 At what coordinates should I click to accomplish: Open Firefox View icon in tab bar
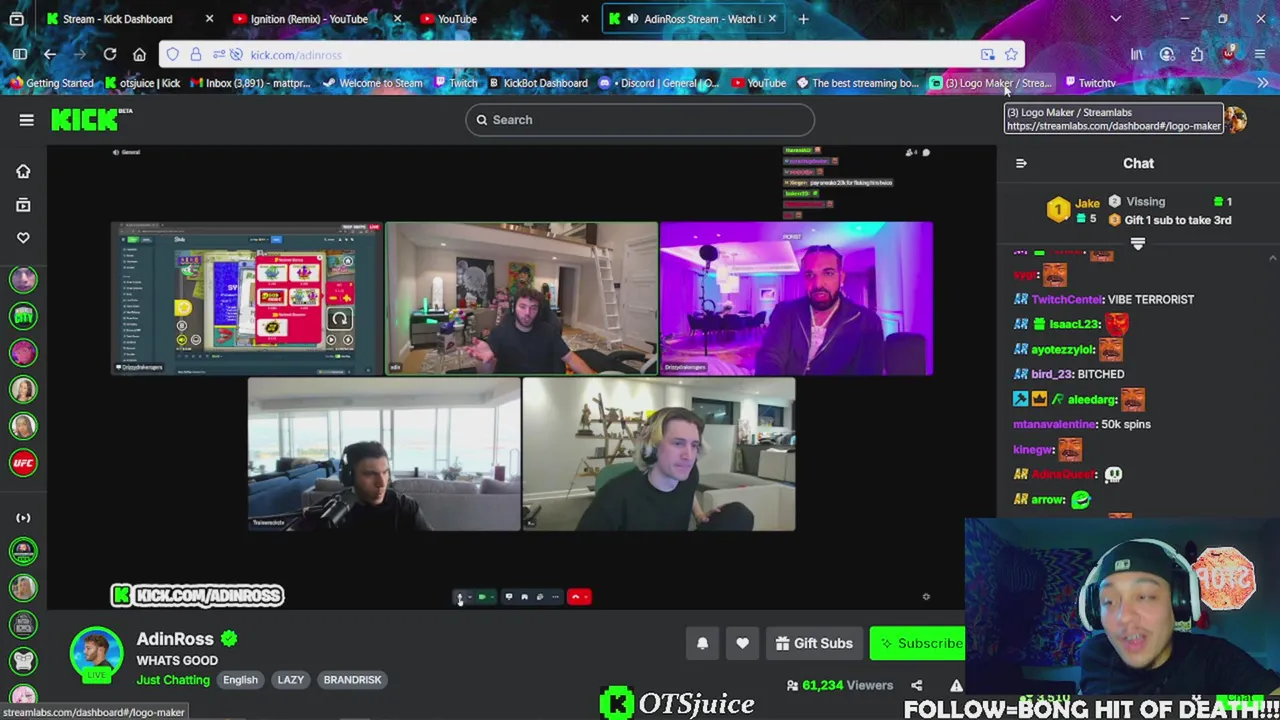coord(17,19)
